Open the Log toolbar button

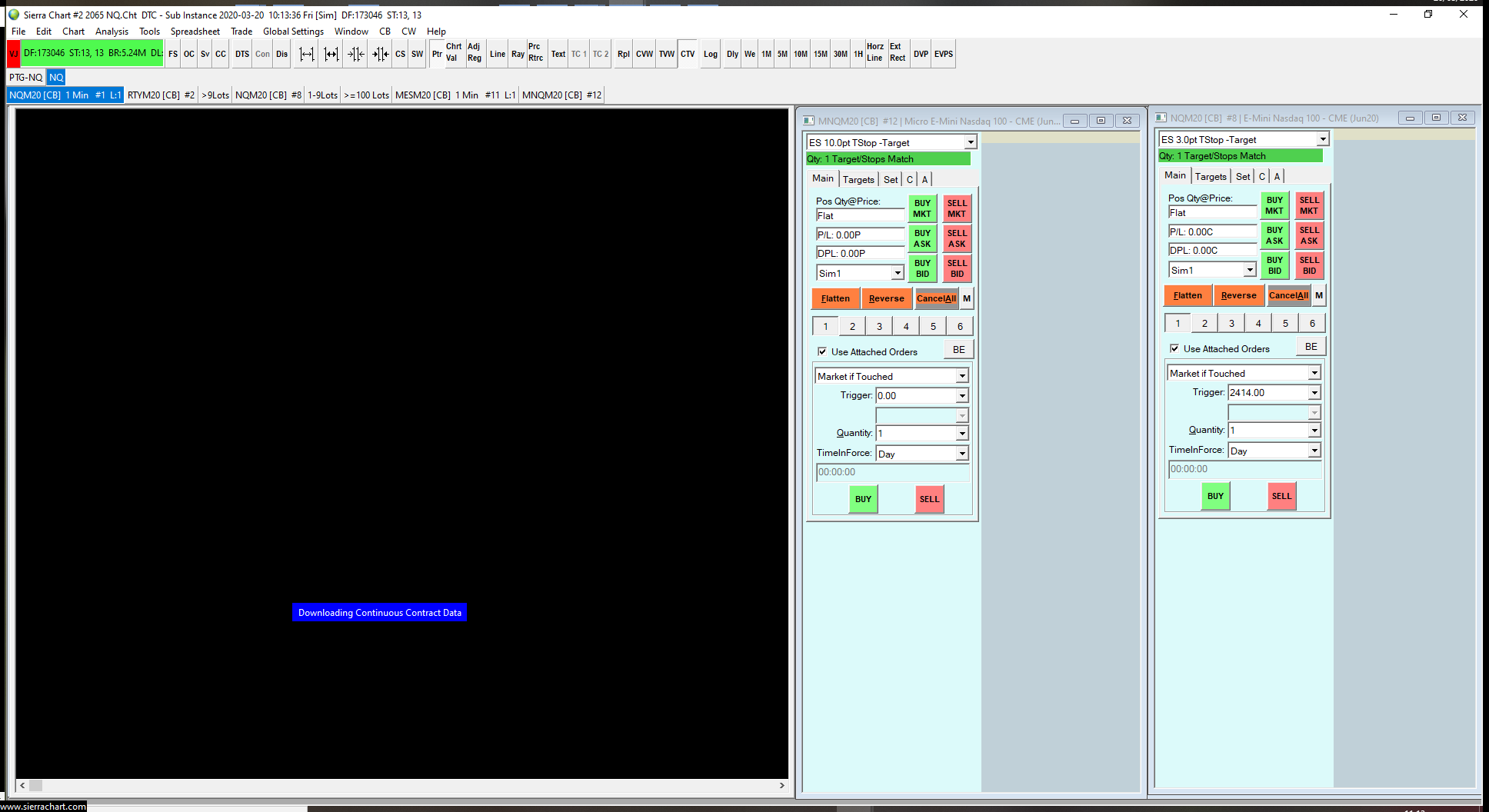[711, 54]
